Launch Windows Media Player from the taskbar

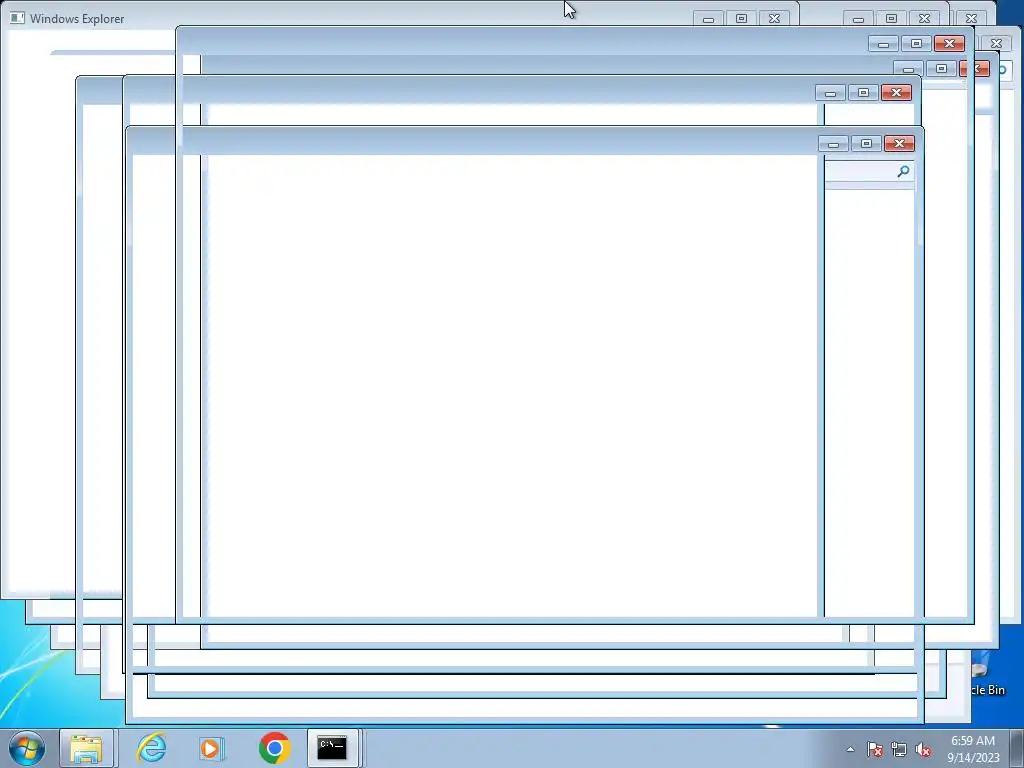tap(211, 748)
